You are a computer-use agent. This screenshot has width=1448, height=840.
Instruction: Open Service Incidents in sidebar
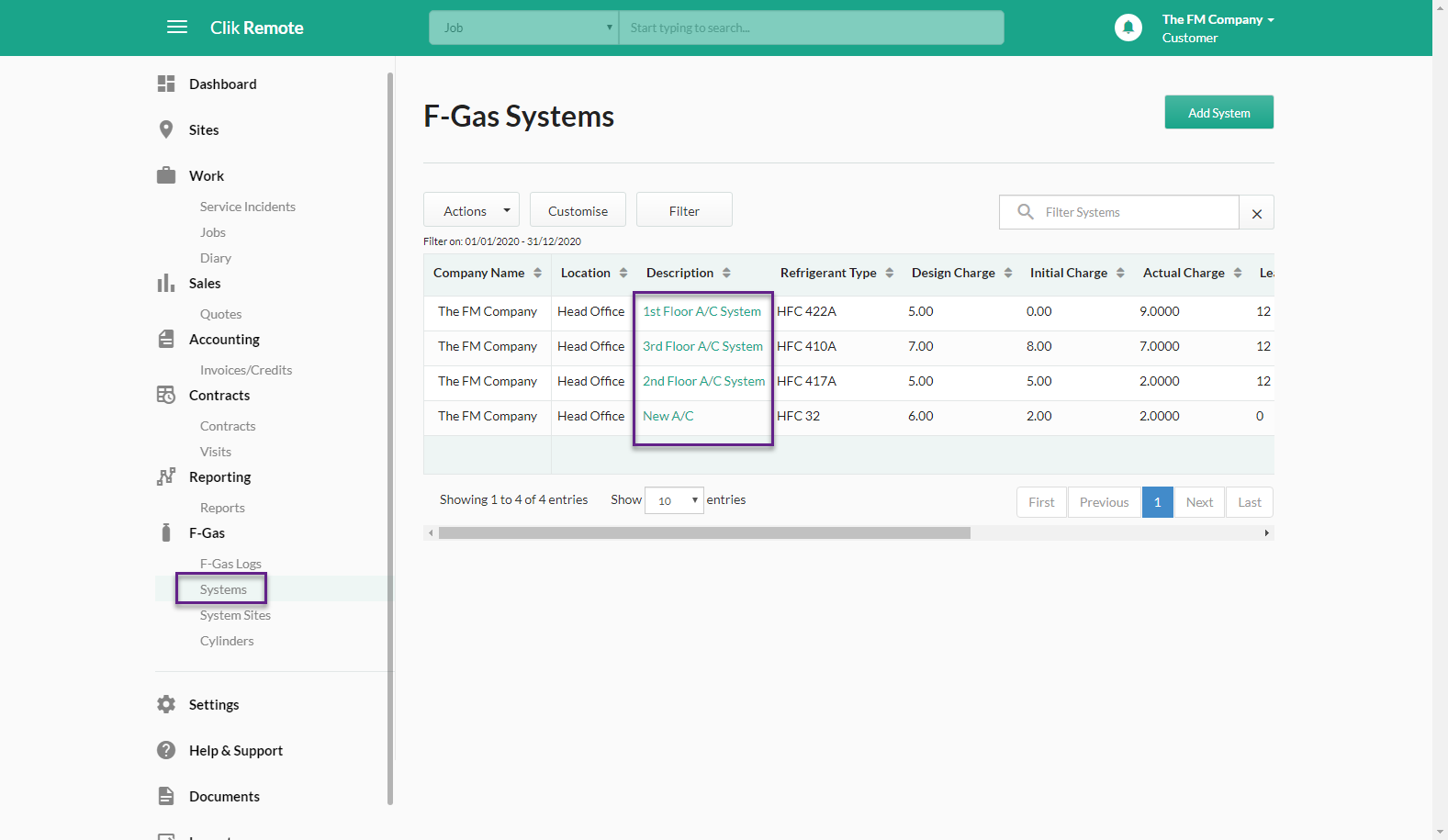248,207
